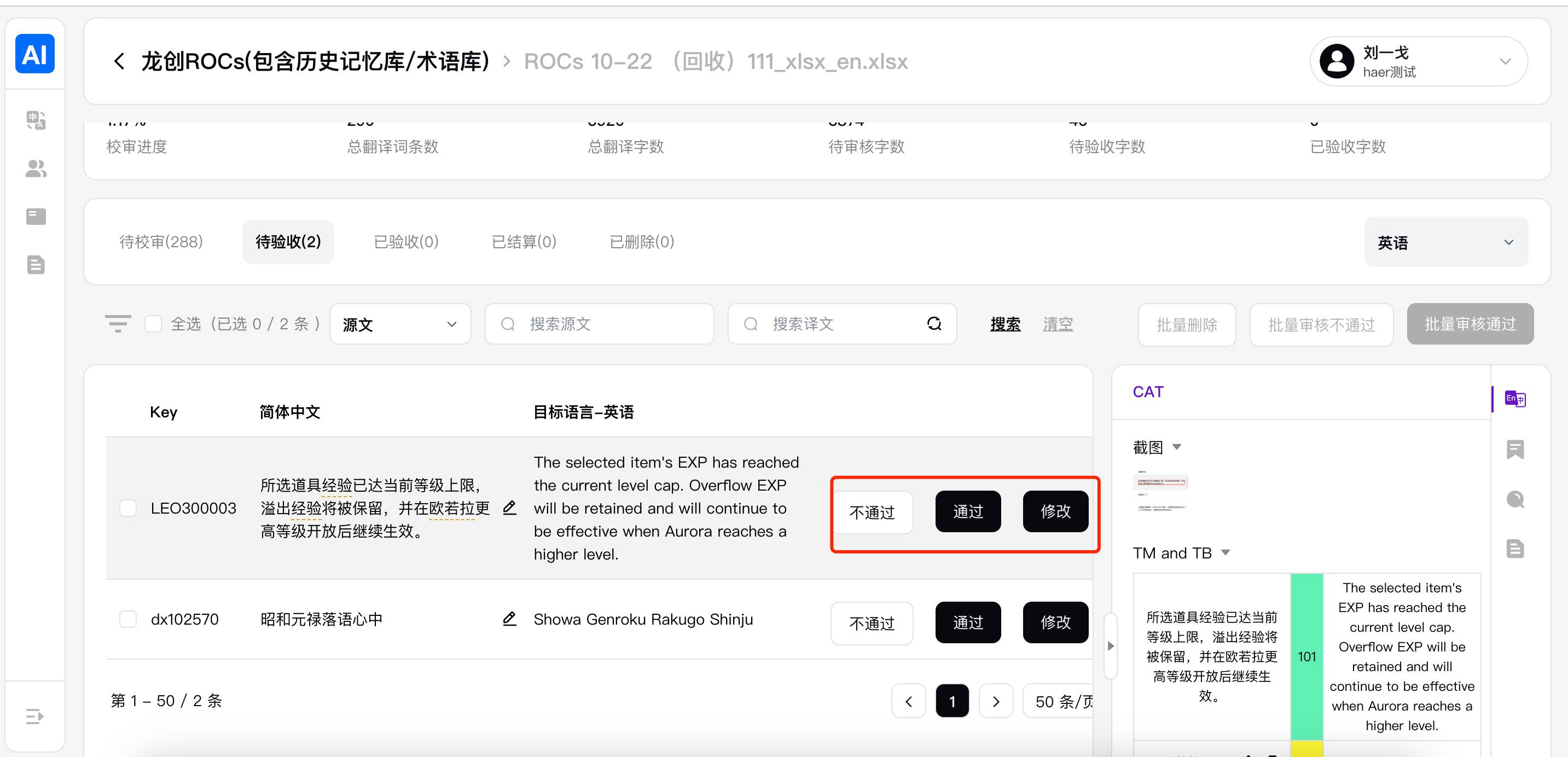Open the translation icon in left sidebar

36,120
